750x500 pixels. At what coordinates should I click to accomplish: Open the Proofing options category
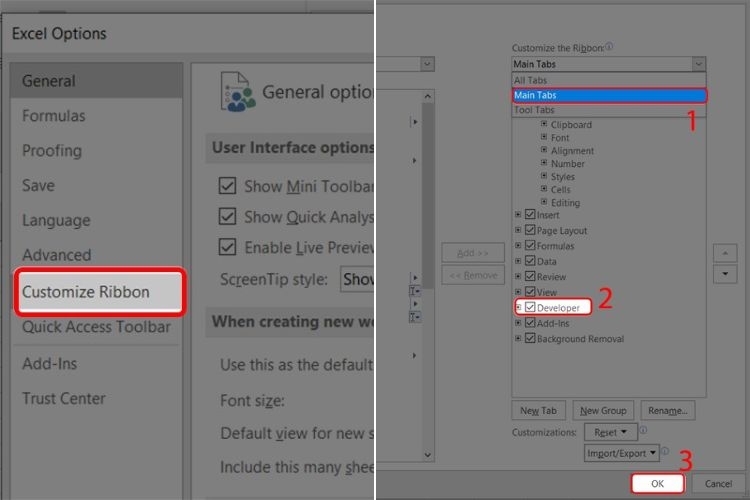coord(52,151)
